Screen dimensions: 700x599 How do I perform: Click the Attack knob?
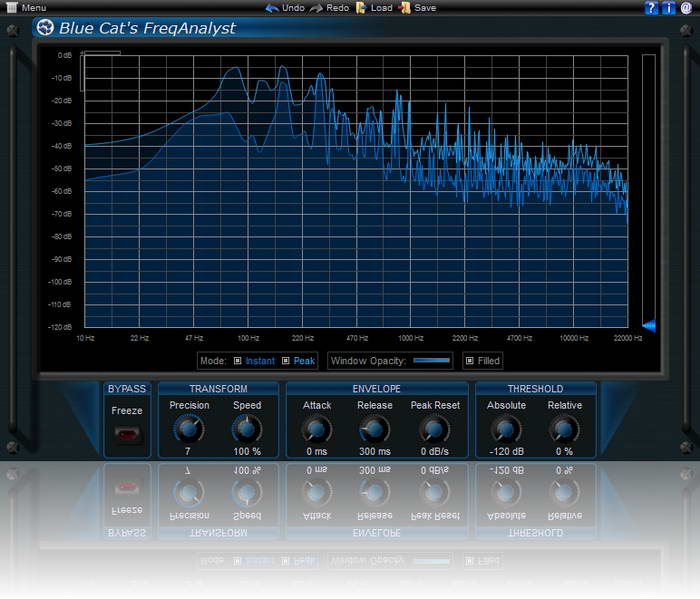point(317,428)
